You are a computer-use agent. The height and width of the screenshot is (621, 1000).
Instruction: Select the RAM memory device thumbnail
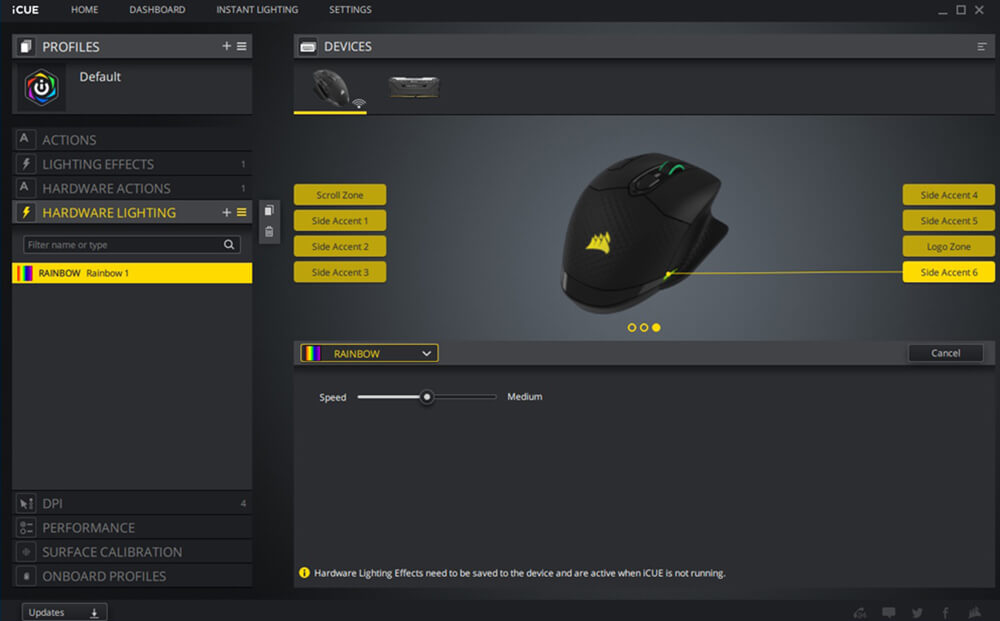click(414, 88)
